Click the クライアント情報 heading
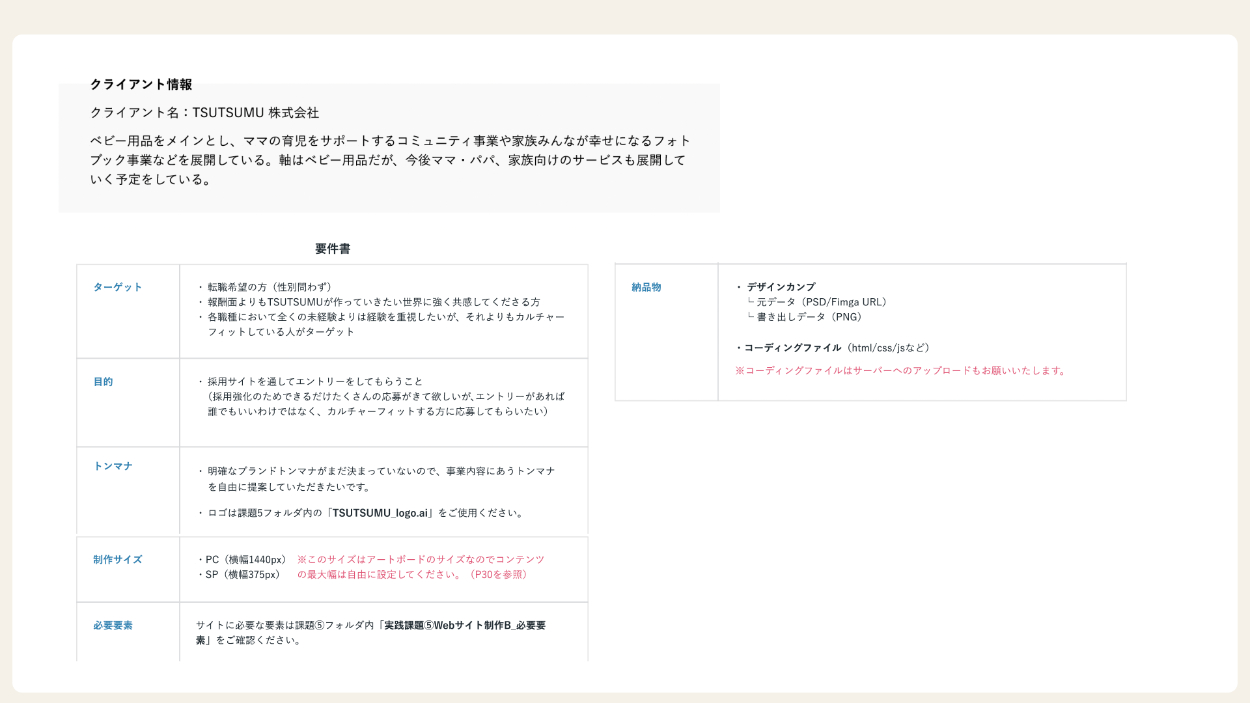This screenshot has height=703, width=1250. coord(141,85)
